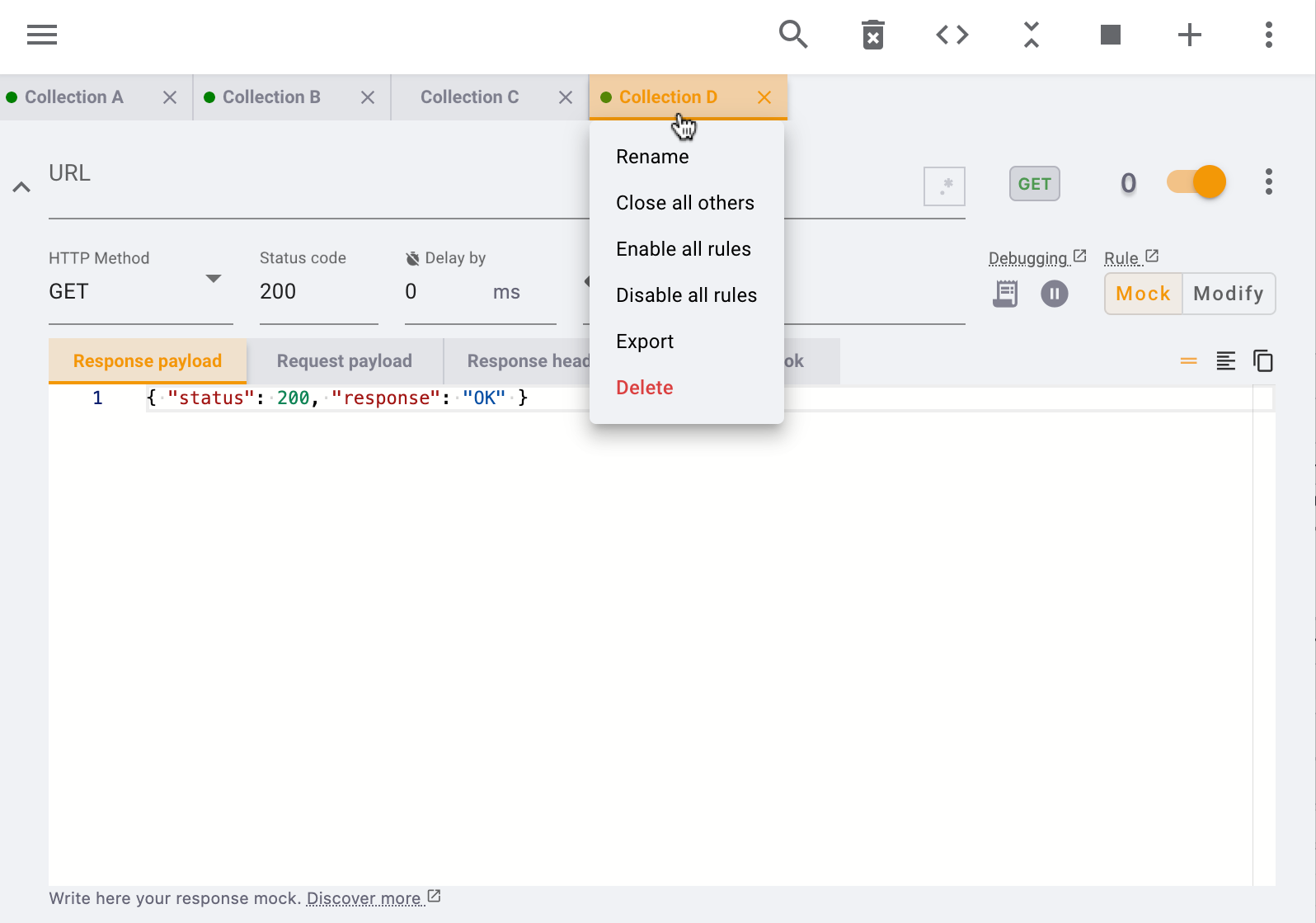Click the delete-all trash icon
This screenshot has height=923, width=1316.
[x=872, y=35]
